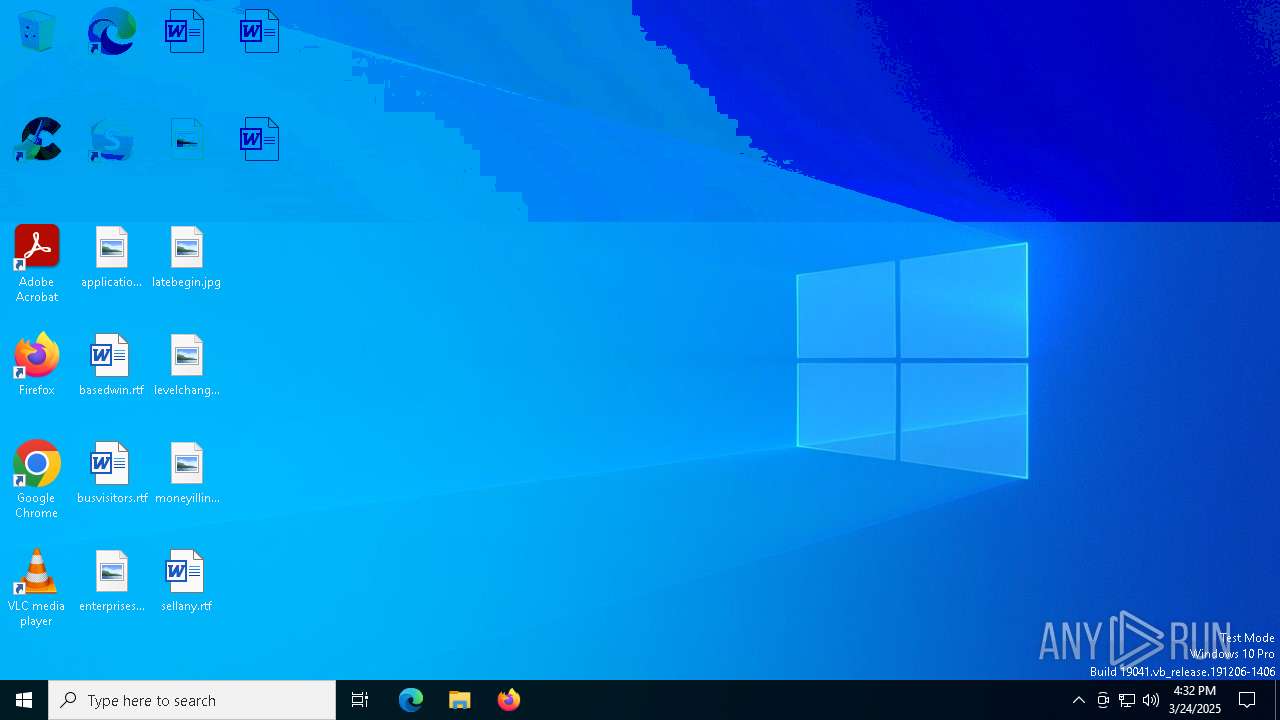
Task: Select the basedwin.rtf document
Action: [111, 365]
